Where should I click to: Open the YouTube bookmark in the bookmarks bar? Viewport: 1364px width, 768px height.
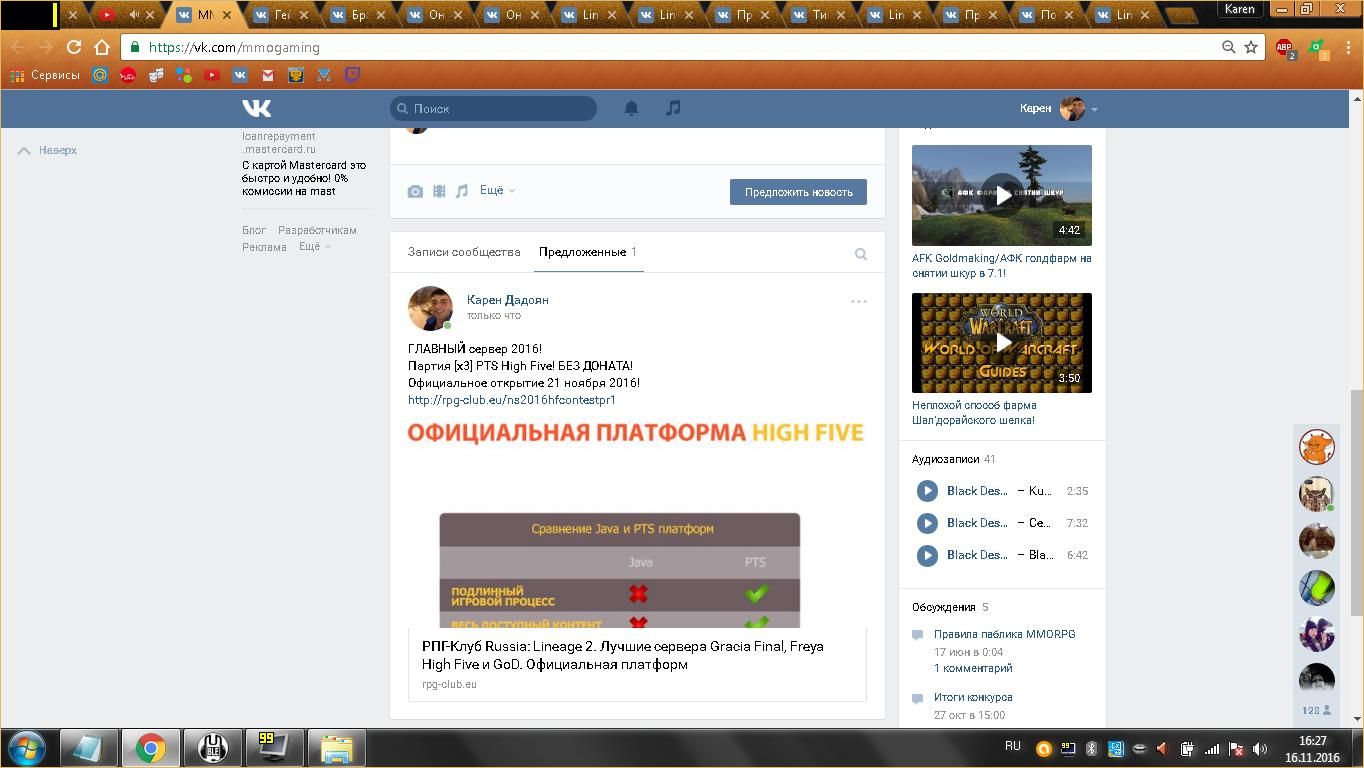(x=212, y=75)
